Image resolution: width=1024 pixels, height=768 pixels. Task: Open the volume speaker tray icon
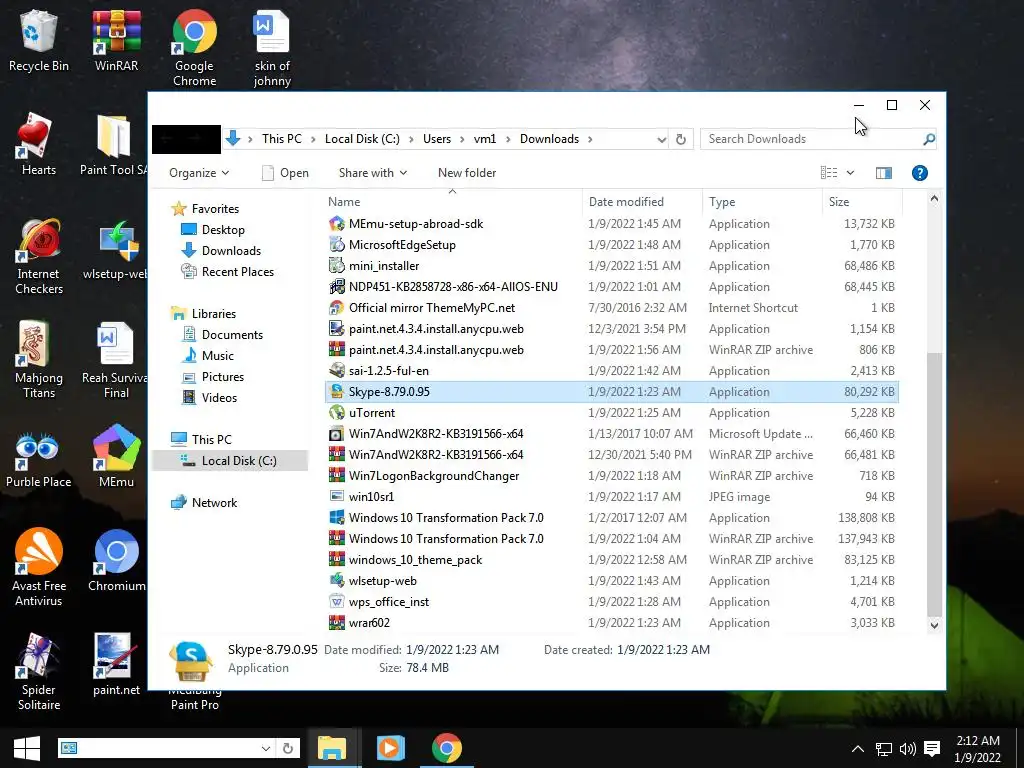click(x=907, y=749)
